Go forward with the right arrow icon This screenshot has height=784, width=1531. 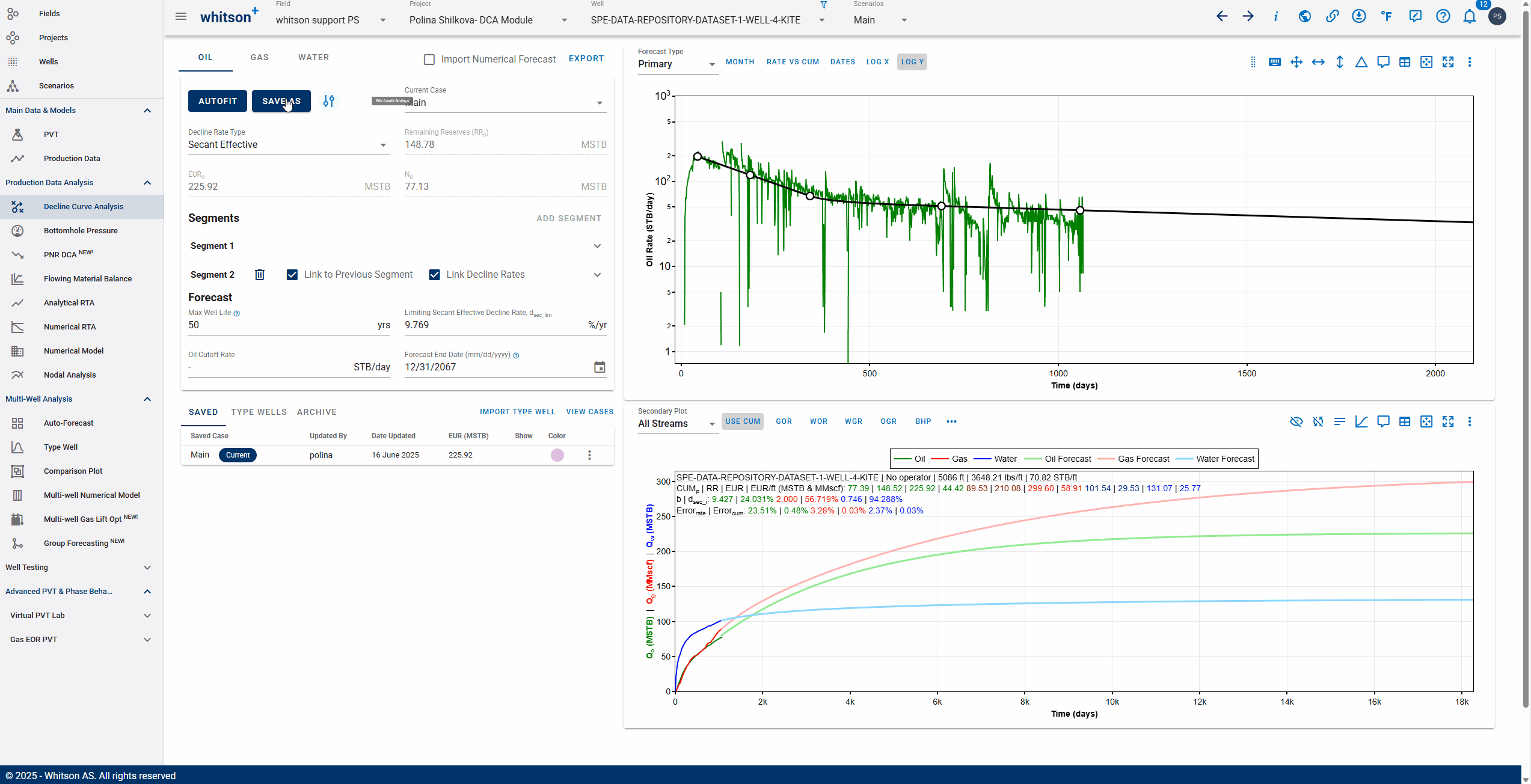[x=1248, y=16]
